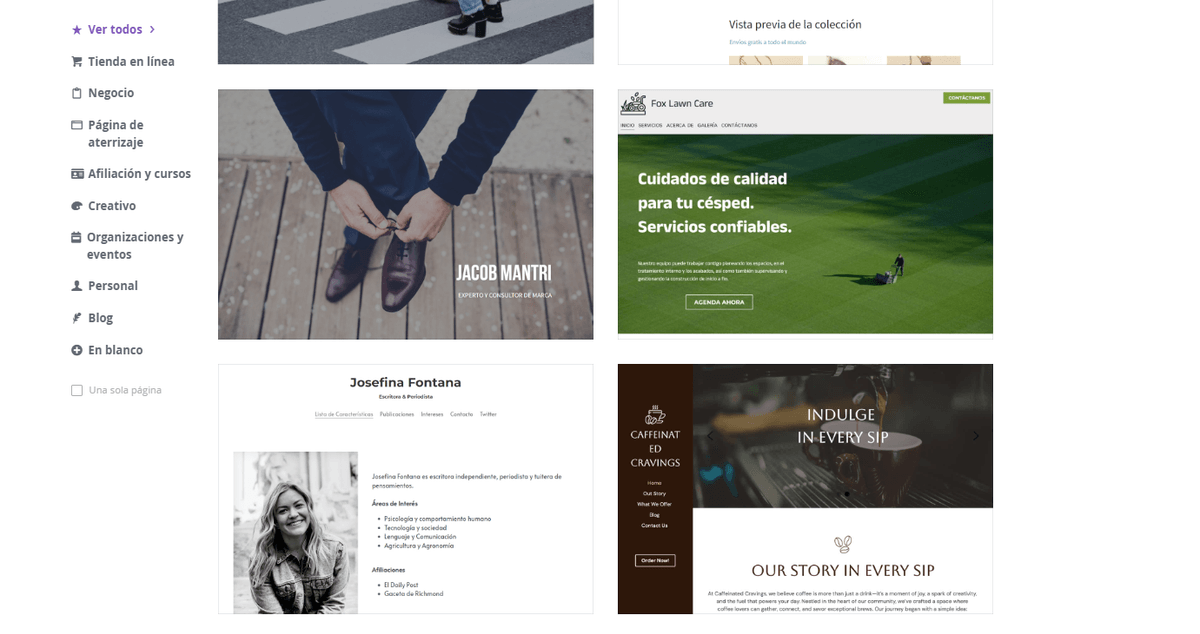Click the right carousel arrow on Caffeinated Cravings template

pos(976,436)
